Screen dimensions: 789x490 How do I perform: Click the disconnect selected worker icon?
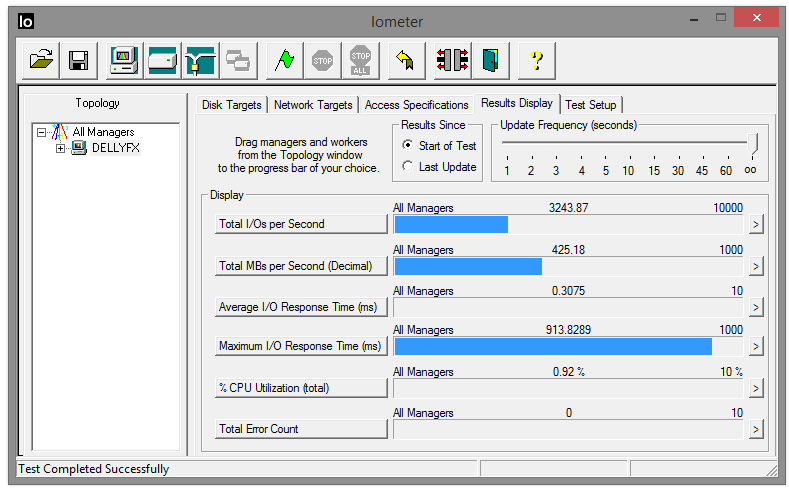point(452,60)
